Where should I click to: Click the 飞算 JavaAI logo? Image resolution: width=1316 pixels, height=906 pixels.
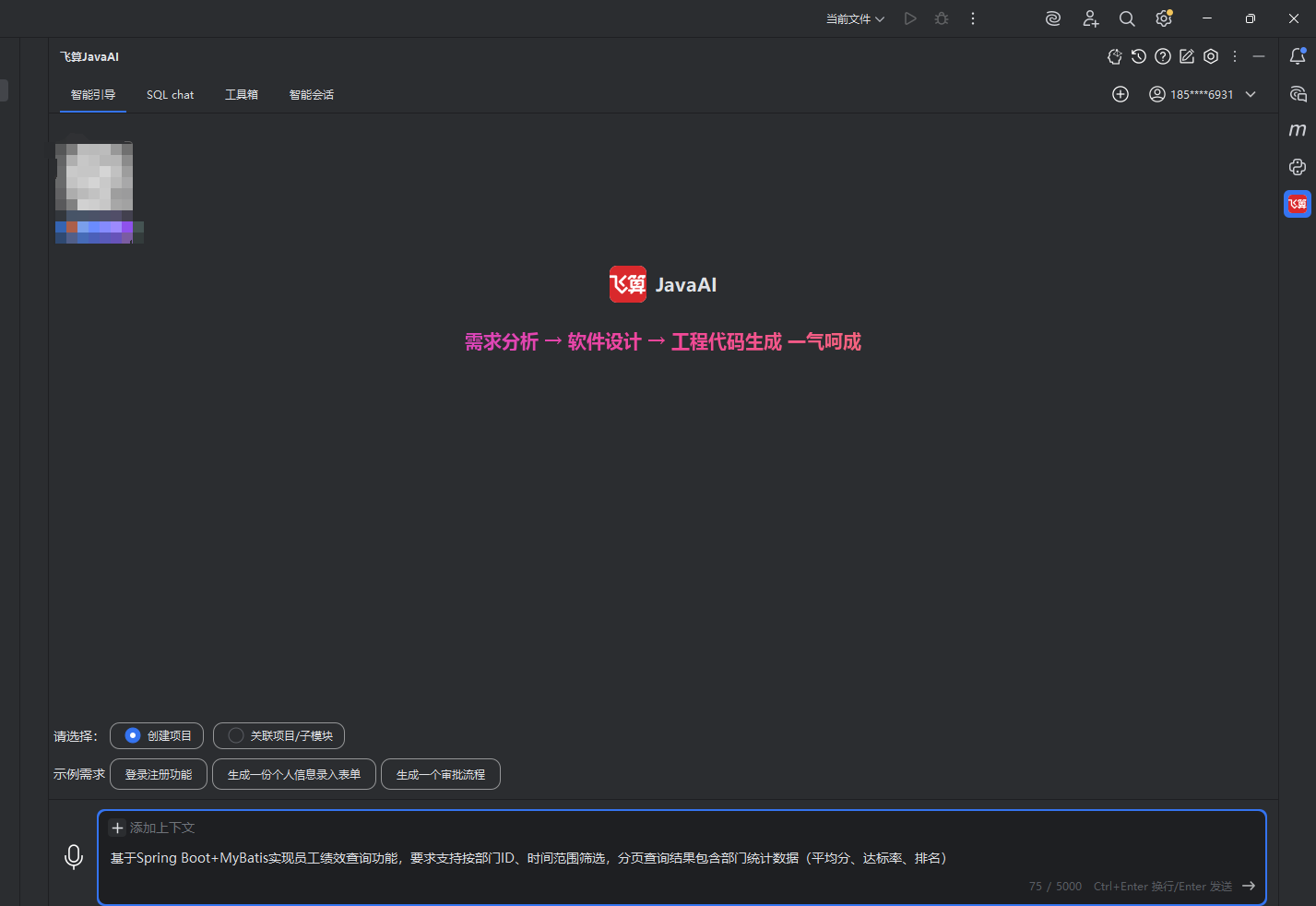pyautogui.click(x=663, y=284)
